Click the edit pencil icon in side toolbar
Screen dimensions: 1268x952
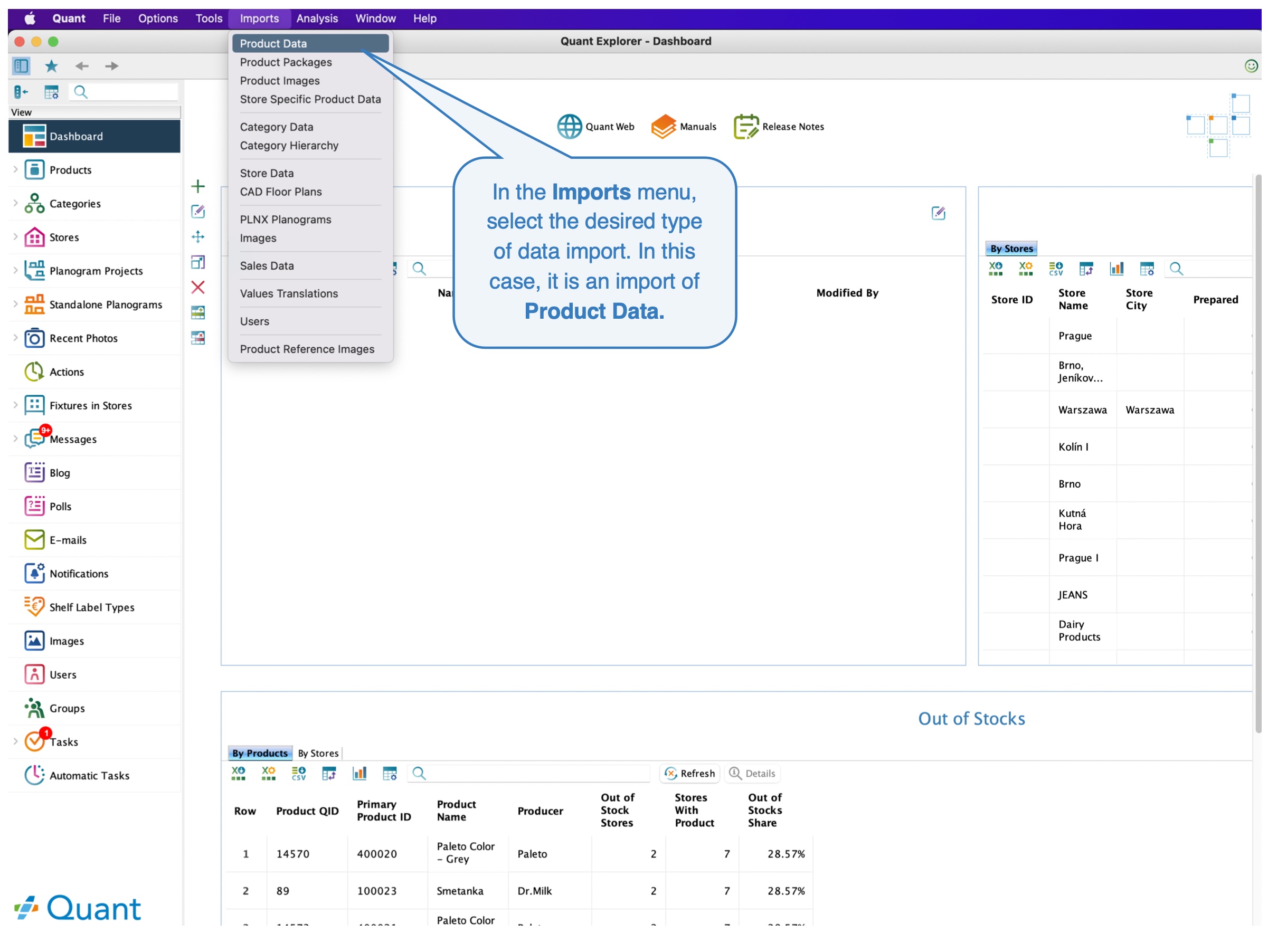(x=198, y=212)
